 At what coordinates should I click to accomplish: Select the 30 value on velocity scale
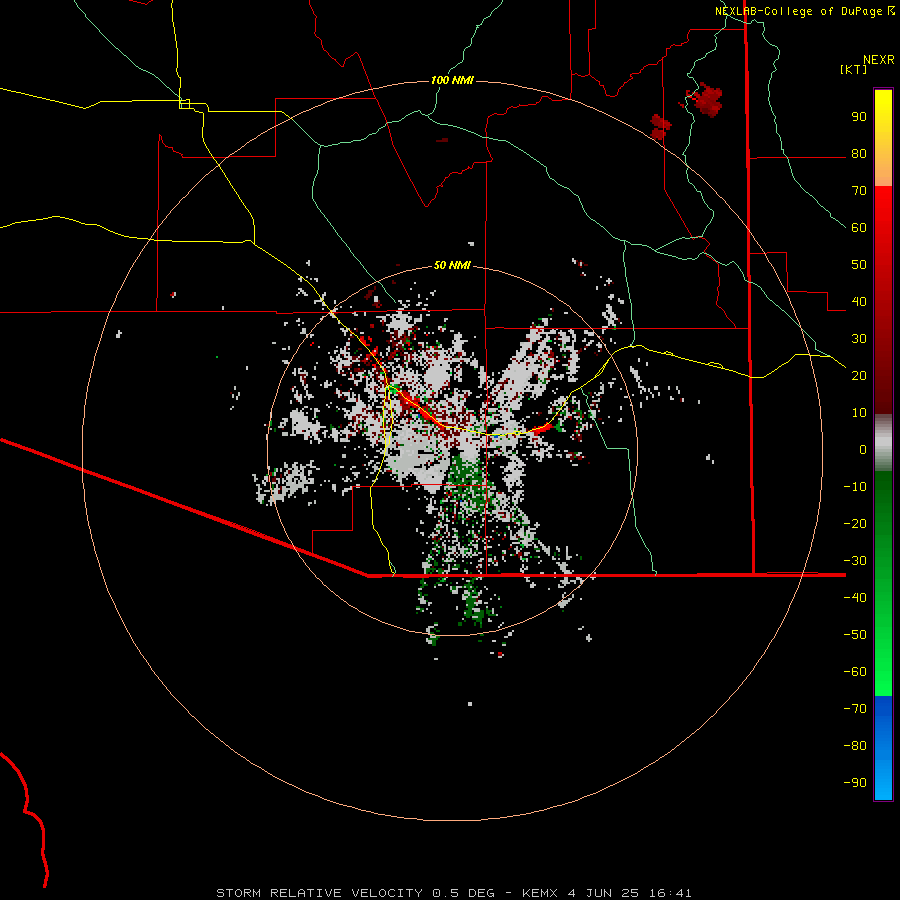[x=859, y=339]
